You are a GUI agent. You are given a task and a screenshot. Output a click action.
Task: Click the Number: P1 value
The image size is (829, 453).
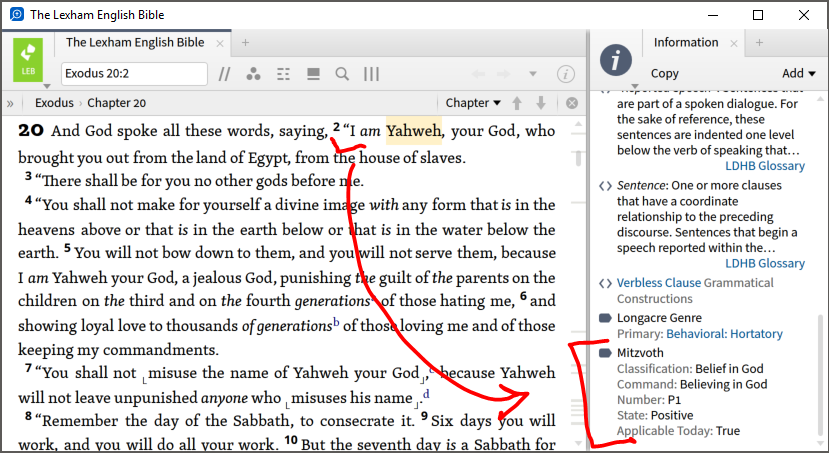674,400
